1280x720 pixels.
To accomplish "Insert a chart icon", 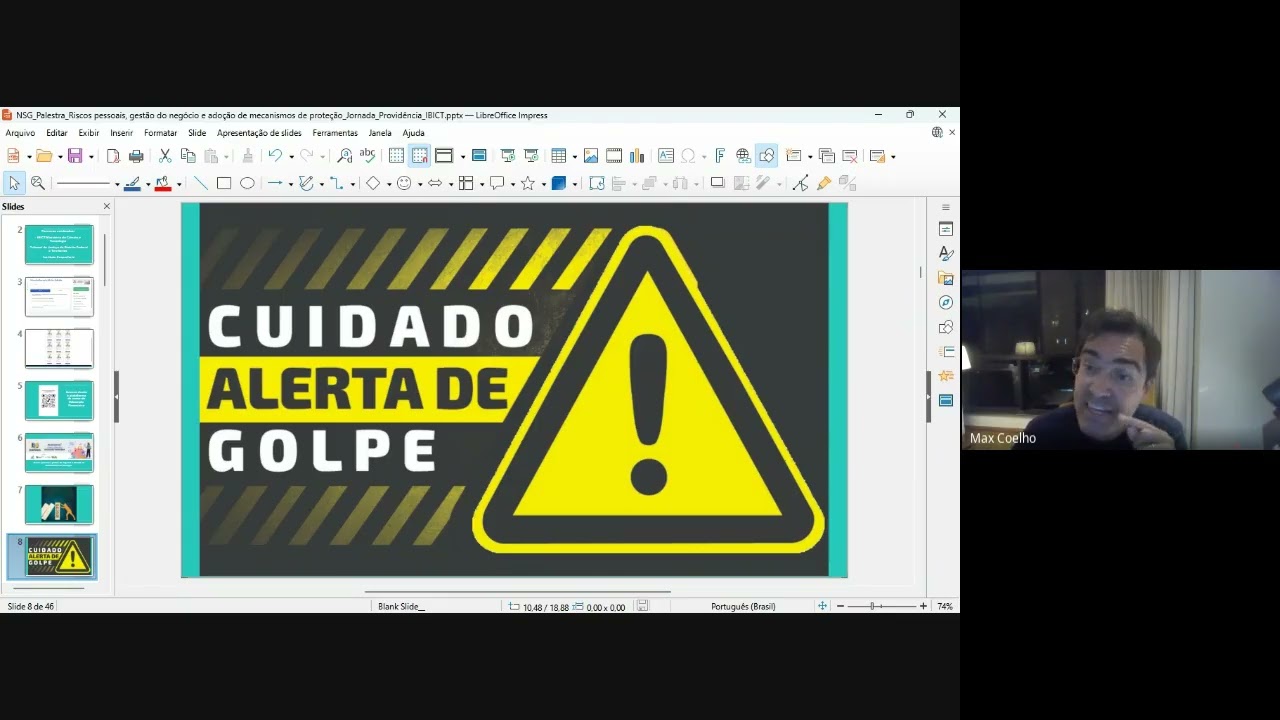I will [x=637, y=156].
